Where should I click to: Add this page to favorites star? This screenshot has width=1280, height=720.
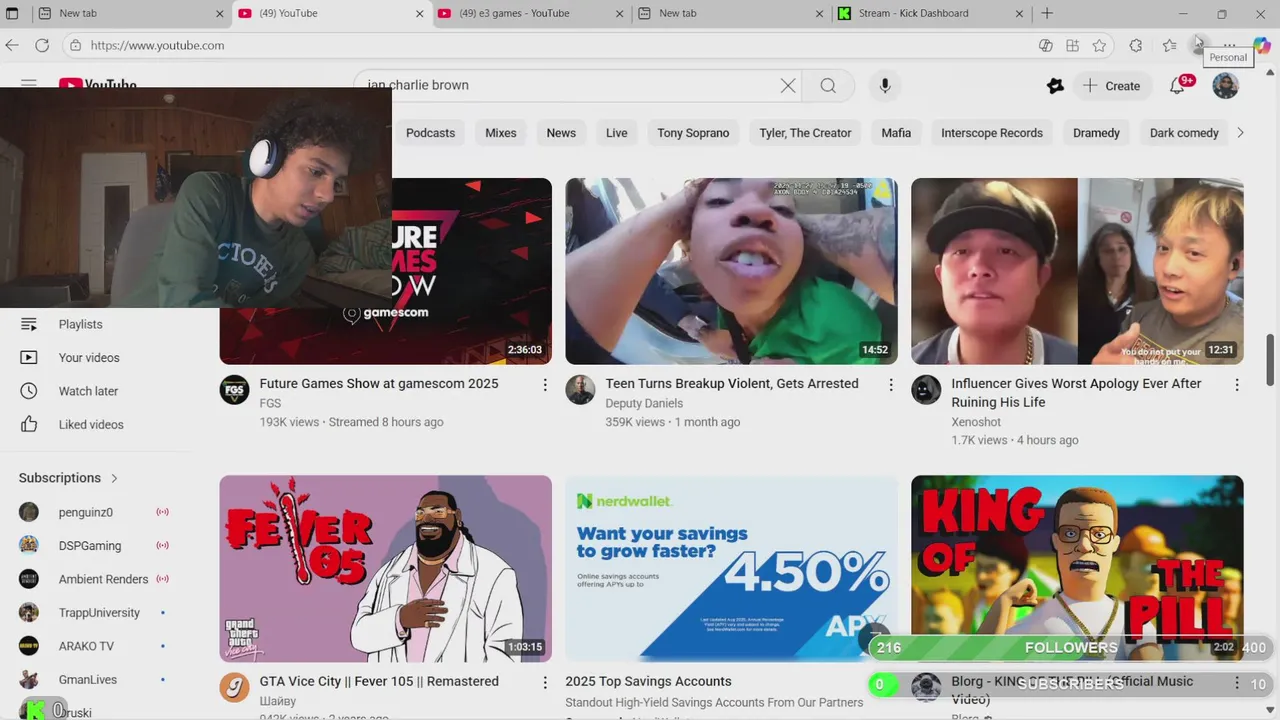click(x=1099, y=45)
